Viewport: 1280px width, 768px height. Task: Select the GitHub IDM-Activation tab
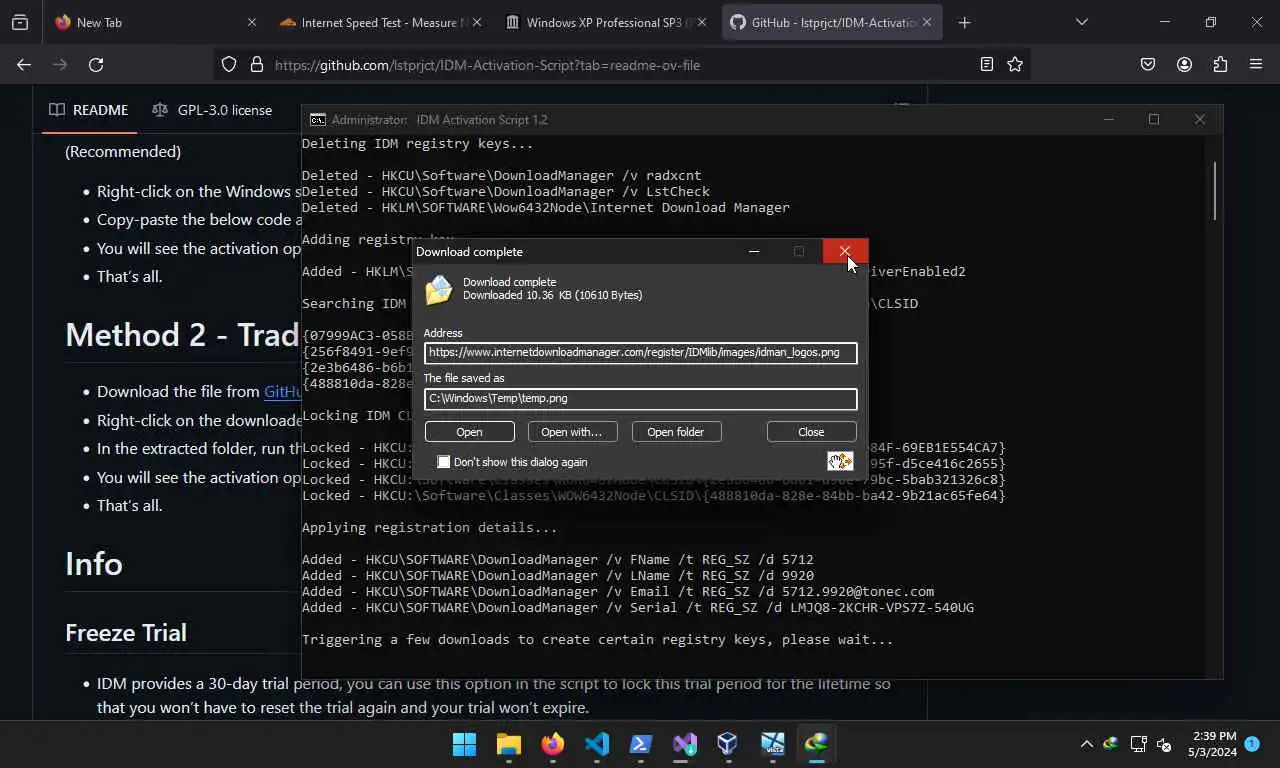(x=832, y=22)
